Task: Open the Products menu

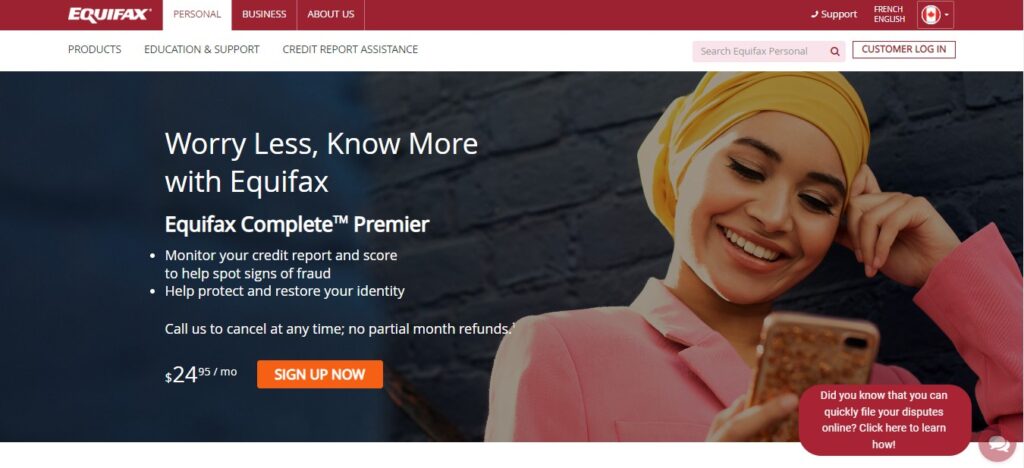Action: [x=95, y=50]
